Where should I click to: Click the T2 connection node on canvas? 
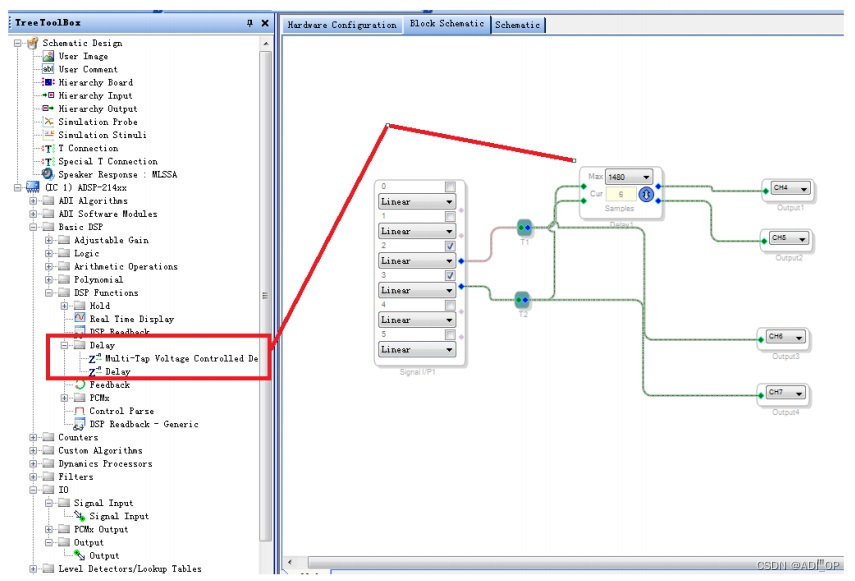(x=522, y=299)
